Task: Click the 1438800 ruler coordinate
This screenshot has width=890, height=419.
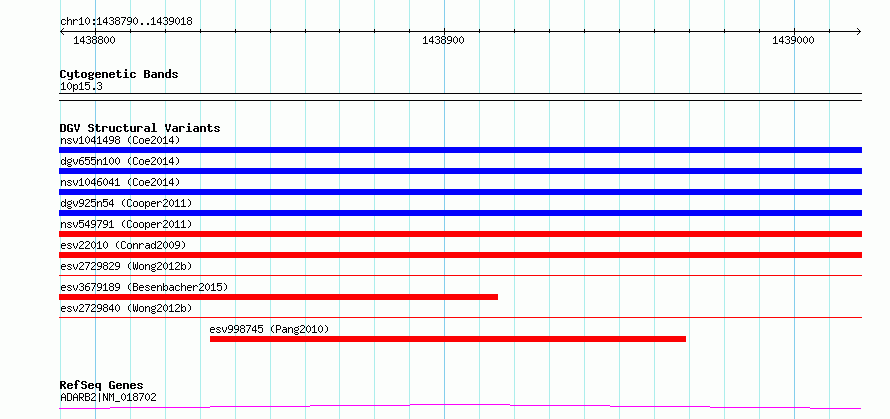Action: tap(95, 40)
